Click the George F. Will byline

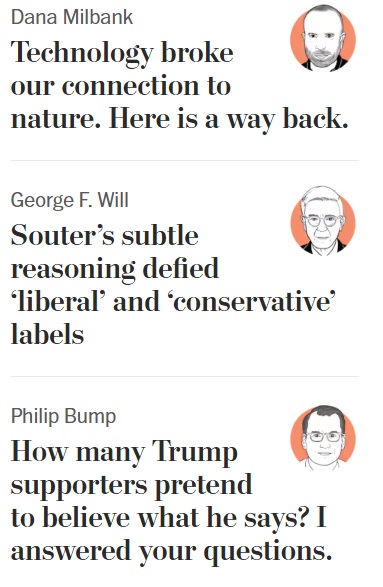coord(70,200)
